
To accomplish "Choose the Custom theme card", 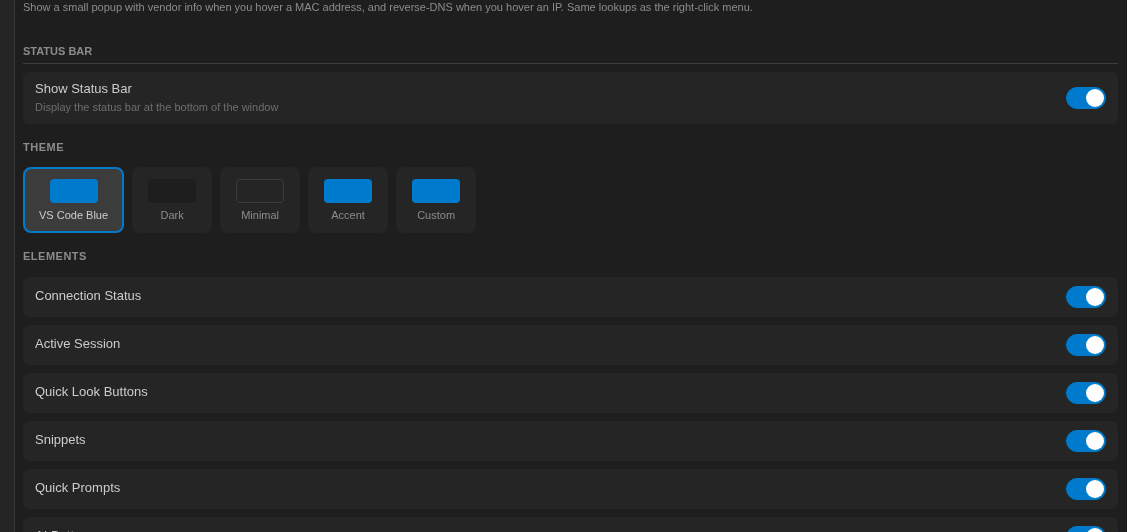I will [x=436, y=200].
